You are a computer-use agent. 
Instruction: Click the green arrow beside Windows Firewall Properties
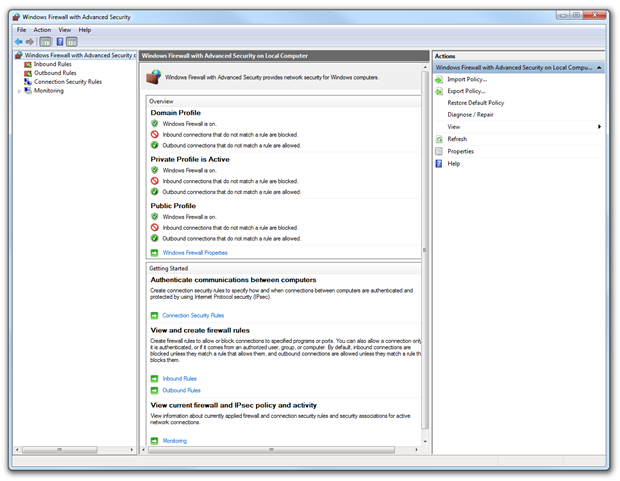pos(155,253)
